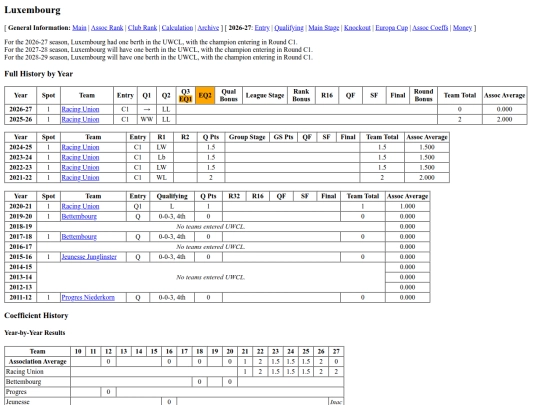Open the 2026-27 Entry link

(262, 28)
